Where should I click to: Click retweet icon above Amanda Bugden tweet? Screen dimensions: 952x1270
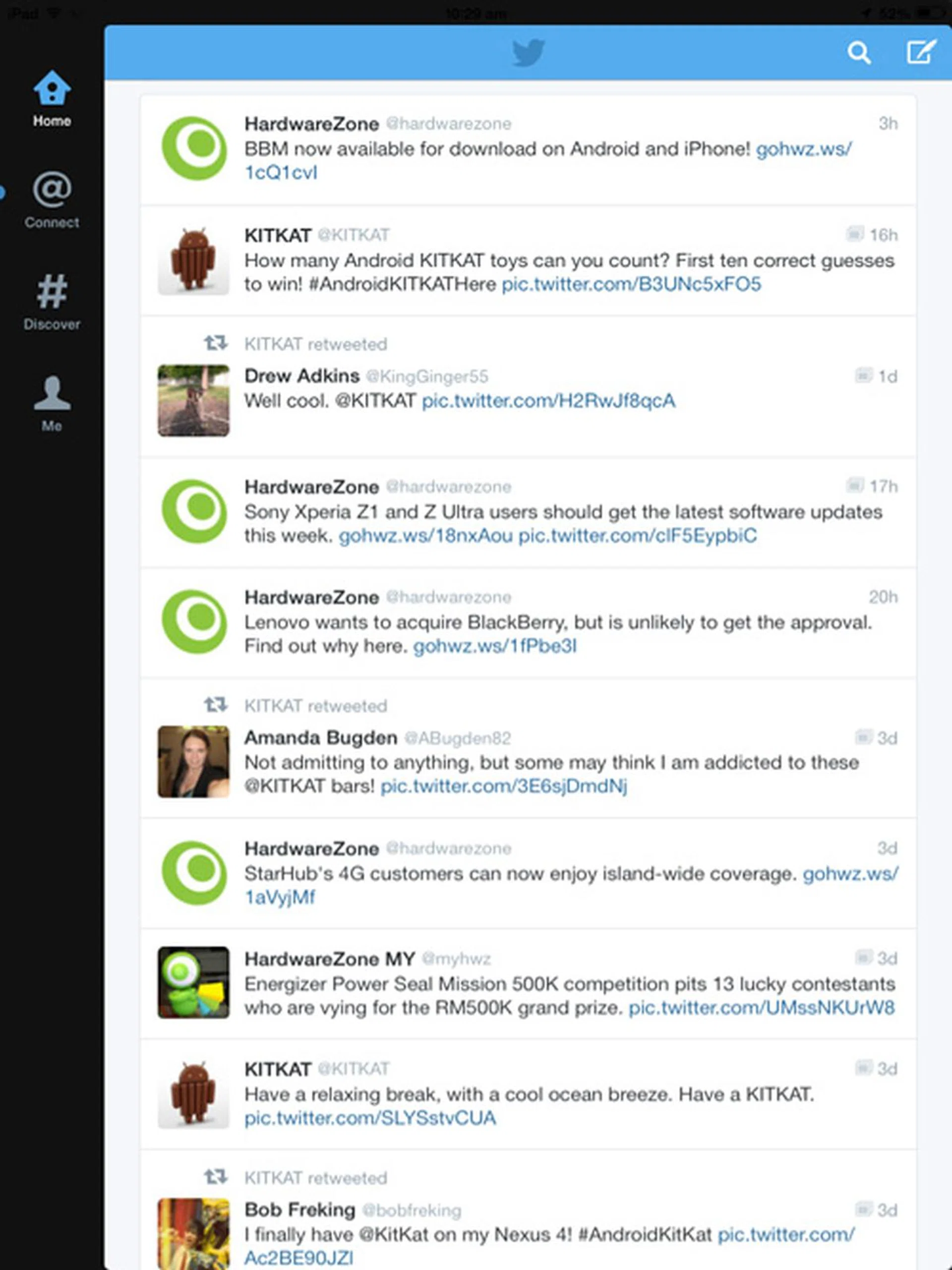(x=216, y=704)
